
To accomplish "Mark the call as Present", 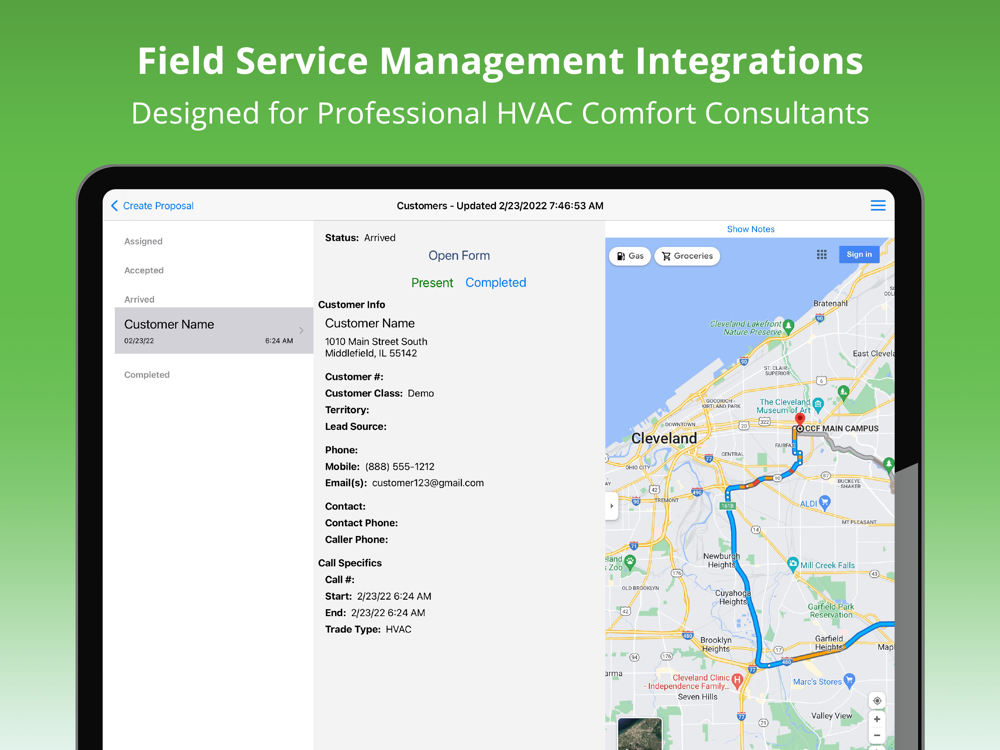I will pos(432,283).
